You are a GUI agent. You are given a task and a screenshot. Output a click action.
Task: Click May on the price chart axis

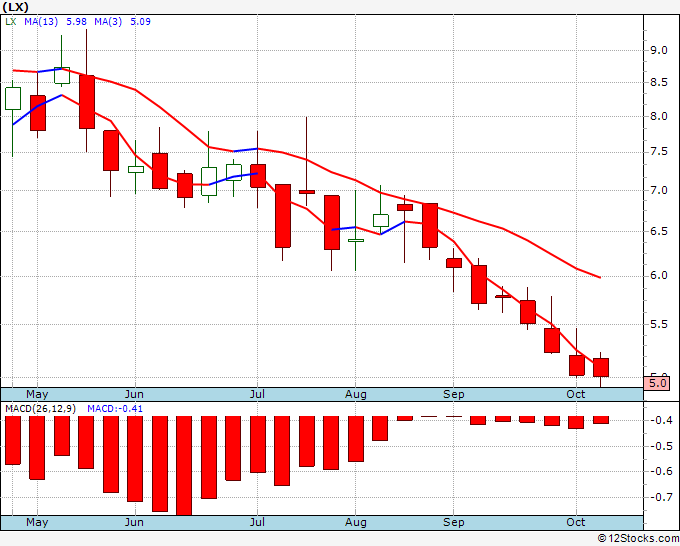click(x=37, y=394)
